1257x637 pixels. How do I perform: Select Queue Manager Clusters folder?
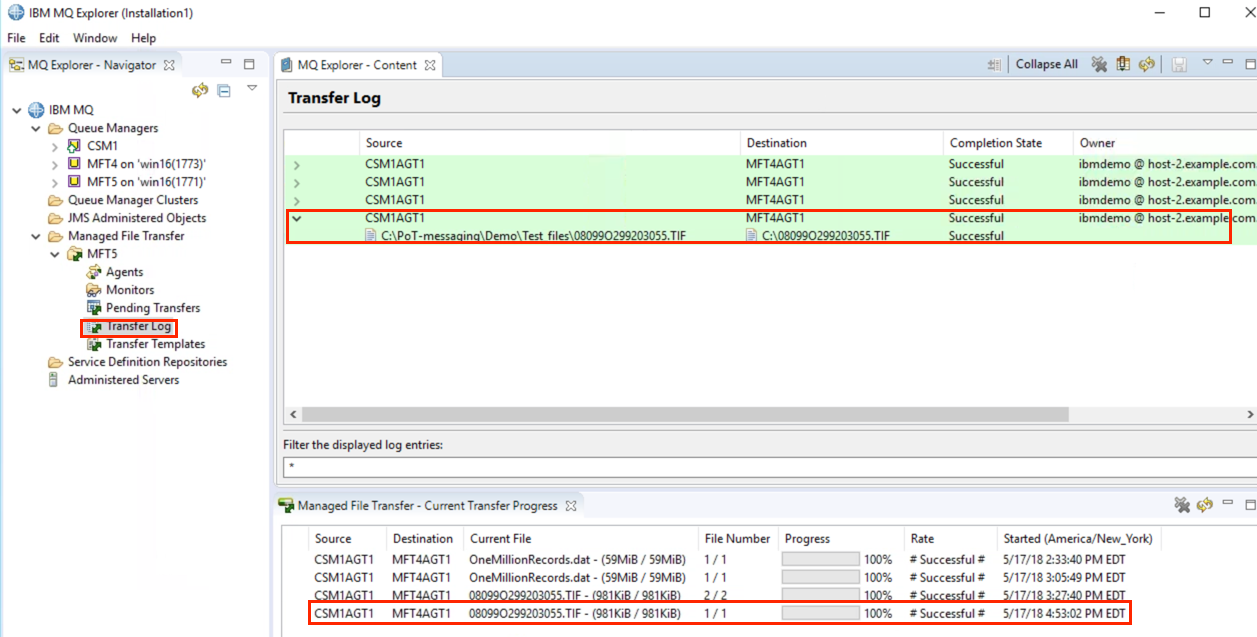click(133, 200)
